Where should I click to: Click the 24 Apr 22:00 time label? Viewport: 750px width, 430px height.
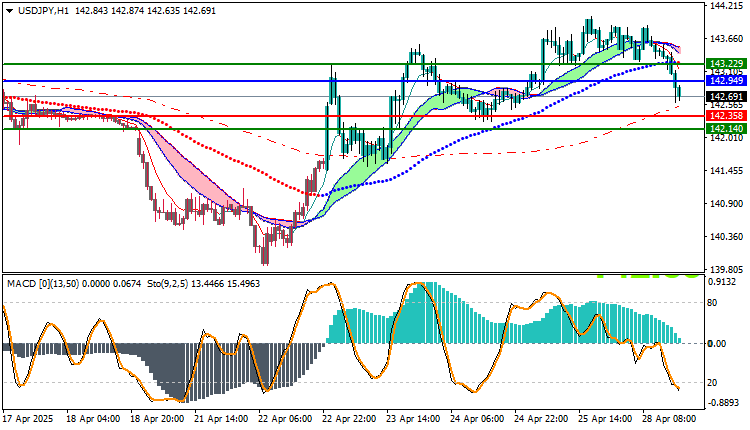click(541, 419)
